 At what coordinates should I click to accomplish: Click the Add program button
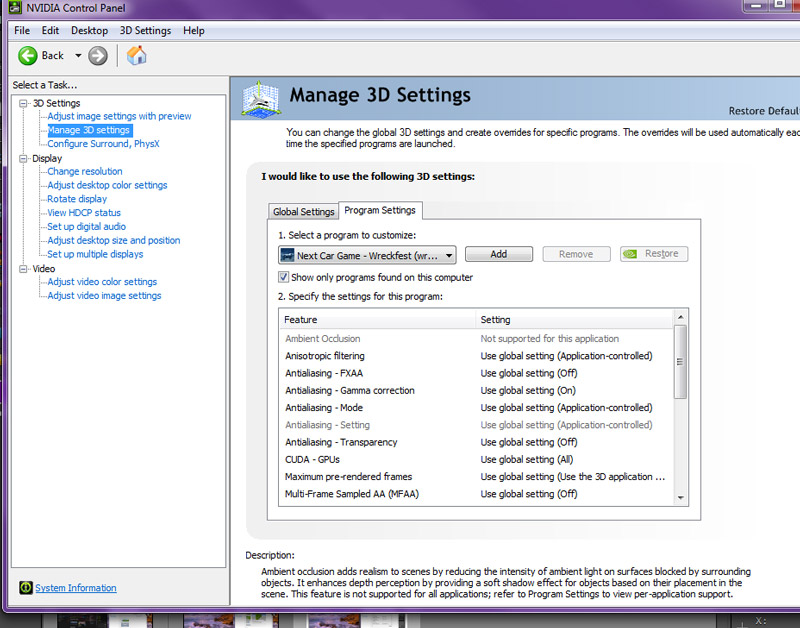tap(499, 254)
